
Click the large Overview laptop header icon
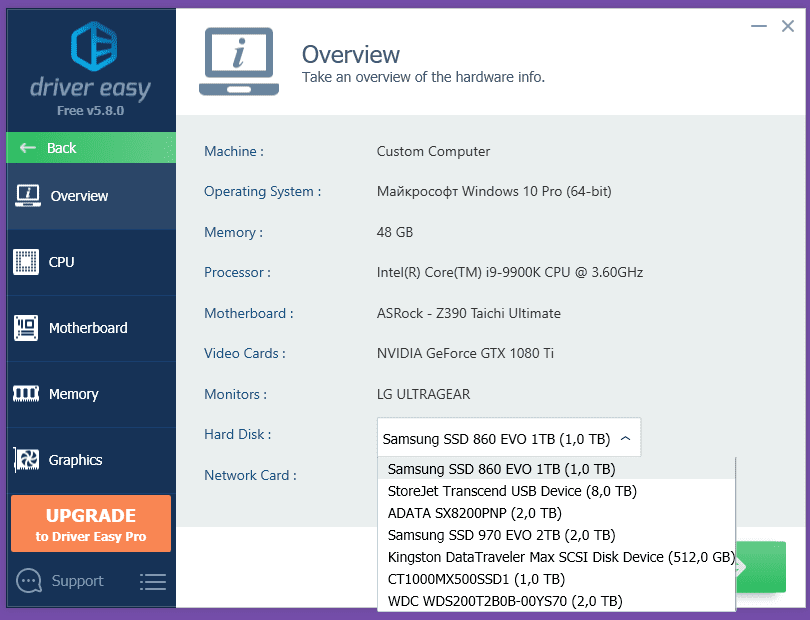(x=239, y=61)
